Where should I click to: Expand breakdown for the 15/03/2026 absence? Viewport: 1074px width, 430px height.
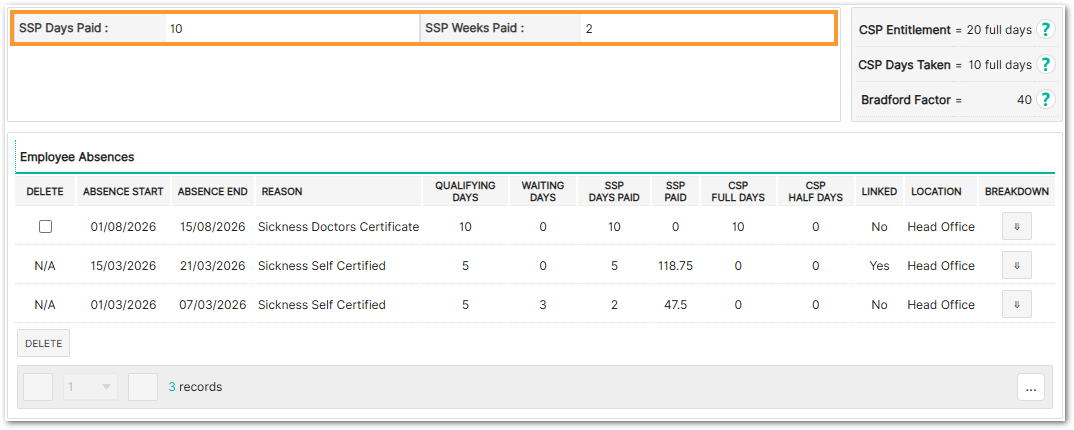click(x=1016, y=266)
